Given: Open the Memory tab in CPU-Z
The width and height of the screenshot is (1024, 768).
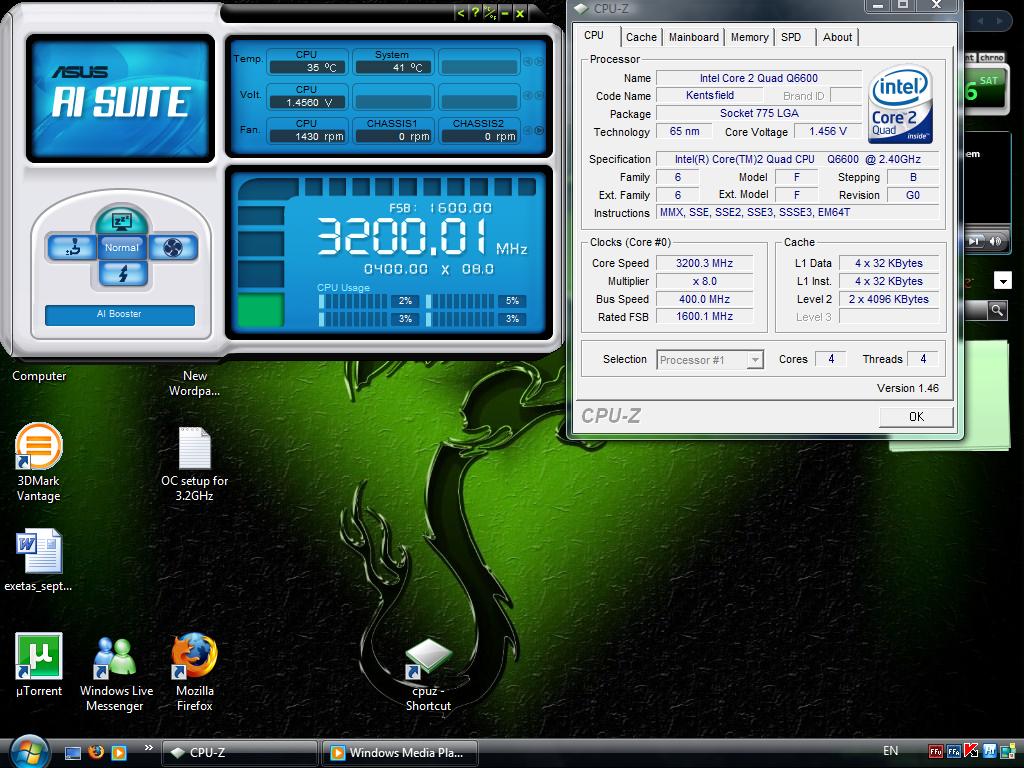Looking at the screenshot, I should [x=749, y=37].
